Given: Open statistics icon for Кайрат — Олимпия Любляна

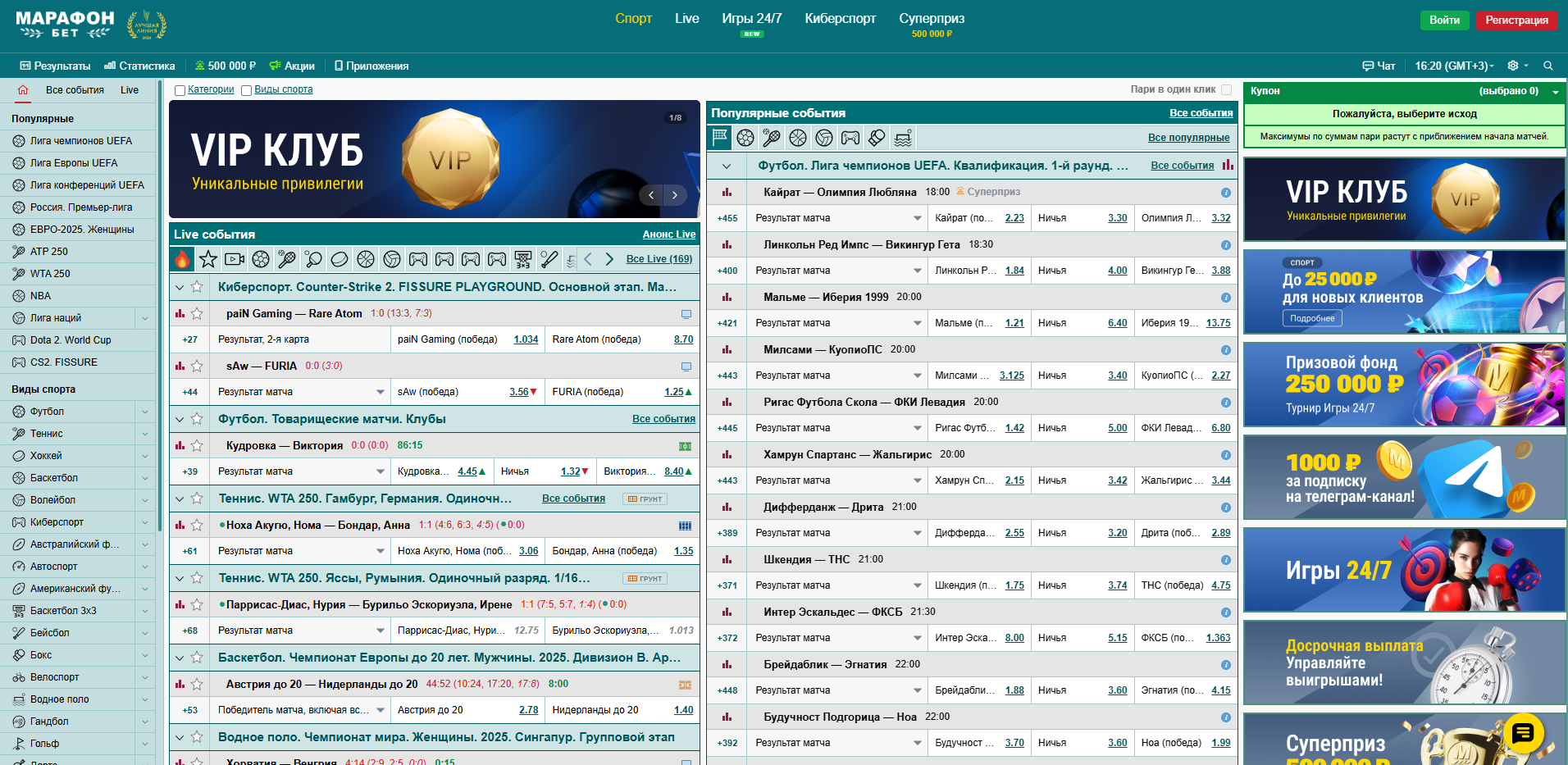Looking at the screenshot, I should click(x=727, y=192).
